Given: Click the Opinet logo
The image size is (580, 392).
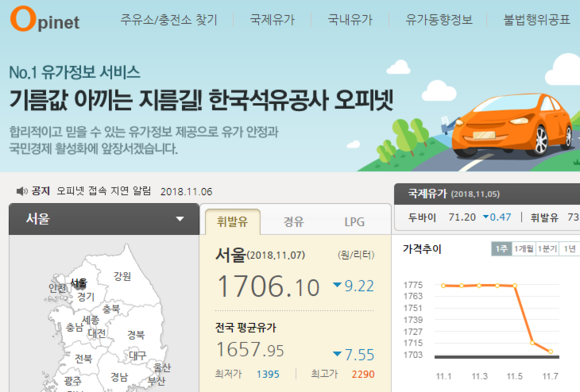Looking at the screenshot, I should pos(45,18).
